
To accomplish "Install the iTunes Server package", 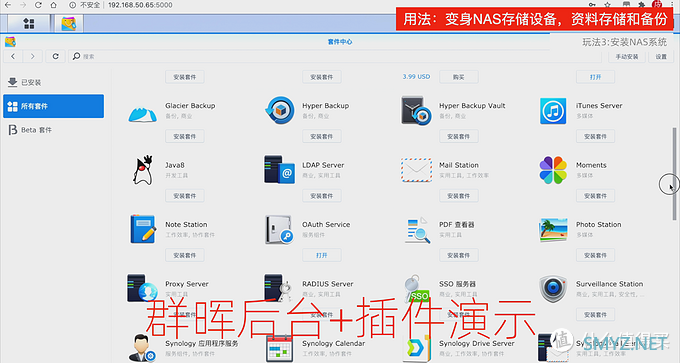I will click(595, 137).
